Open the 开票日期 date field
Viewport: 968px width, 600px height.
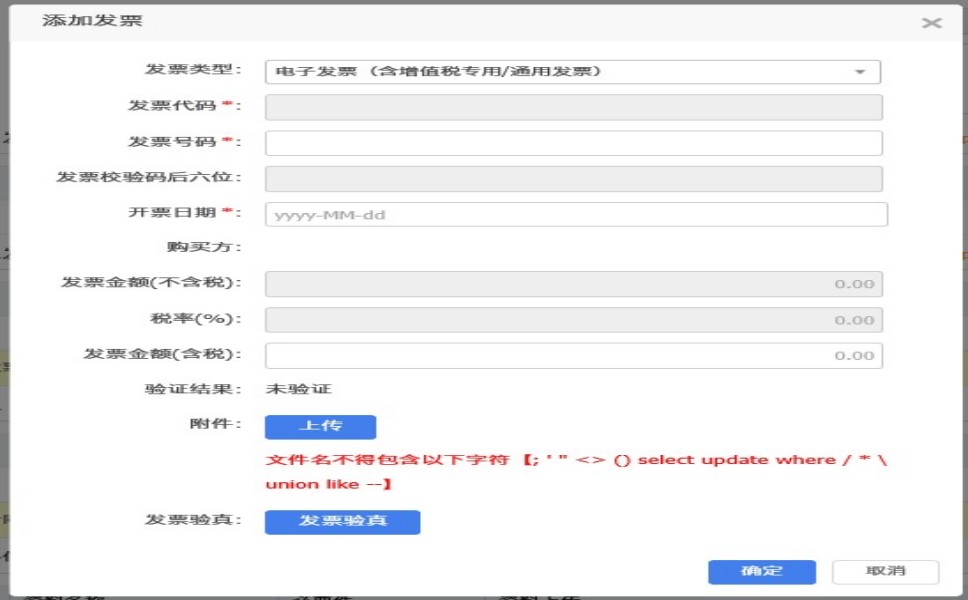pos(576,215)
